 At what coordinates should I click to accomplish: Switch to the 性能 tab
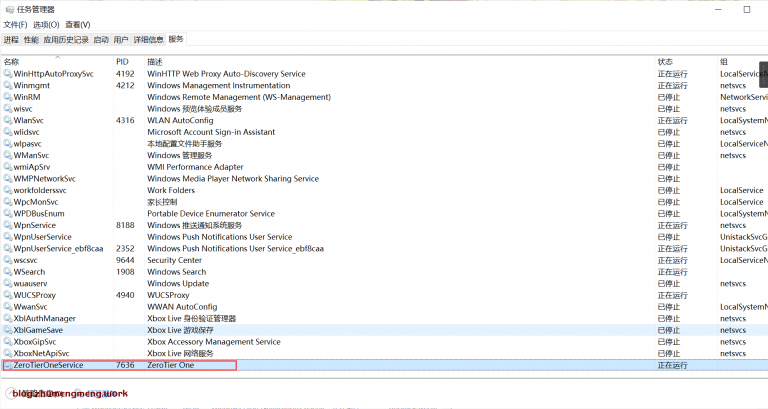(31, 40)
